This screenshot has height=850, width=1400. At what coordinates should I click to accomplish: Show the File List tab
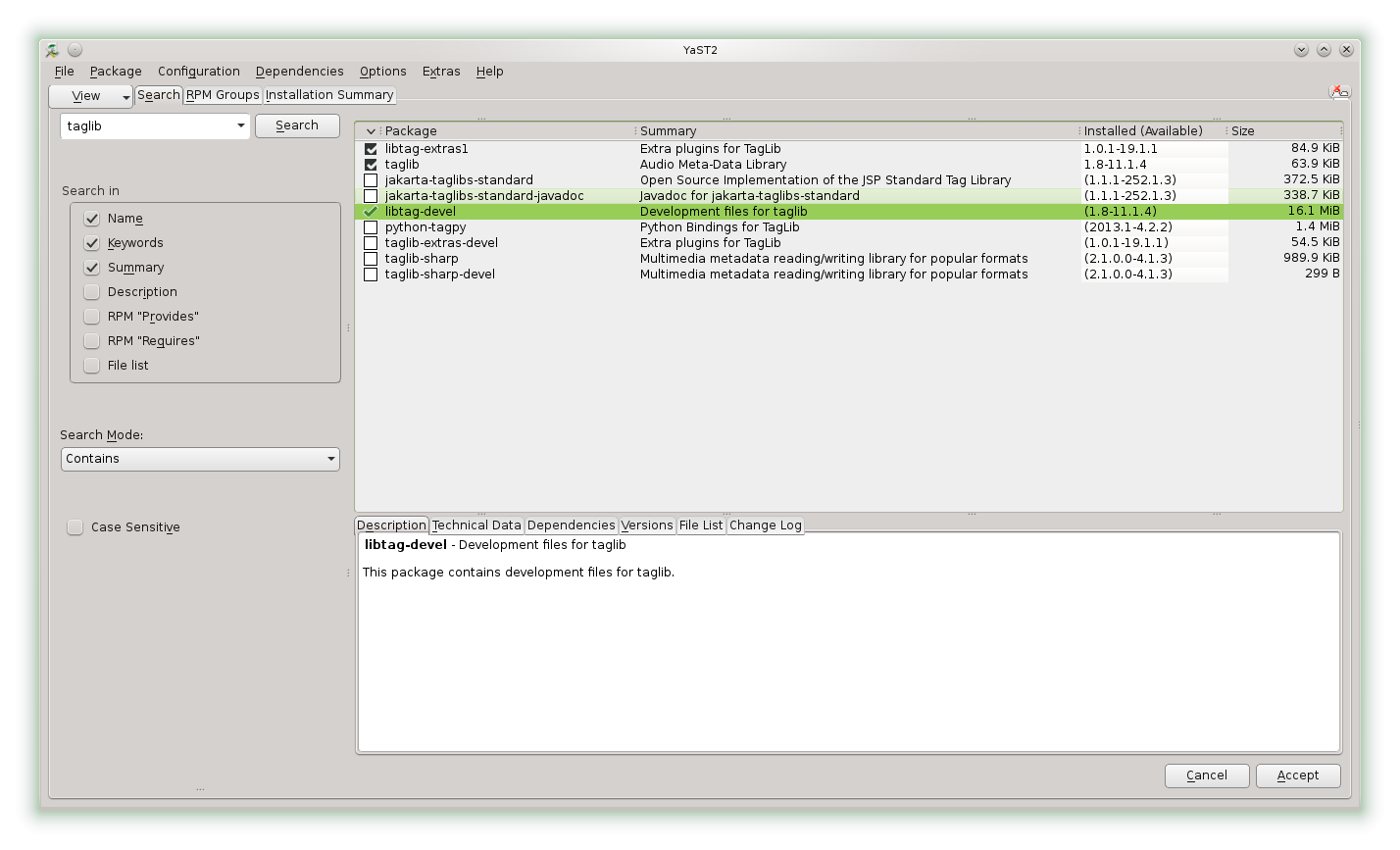(701, 525)
